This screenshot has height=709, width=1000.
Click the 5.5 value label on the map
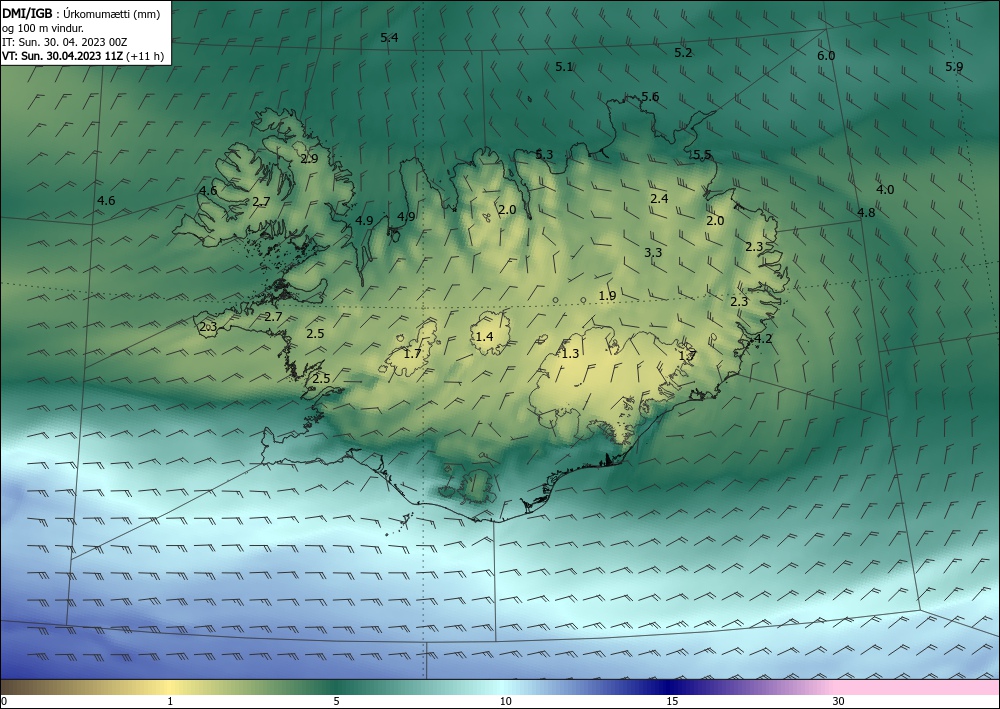pyautogui.click(x=702, y=154)
